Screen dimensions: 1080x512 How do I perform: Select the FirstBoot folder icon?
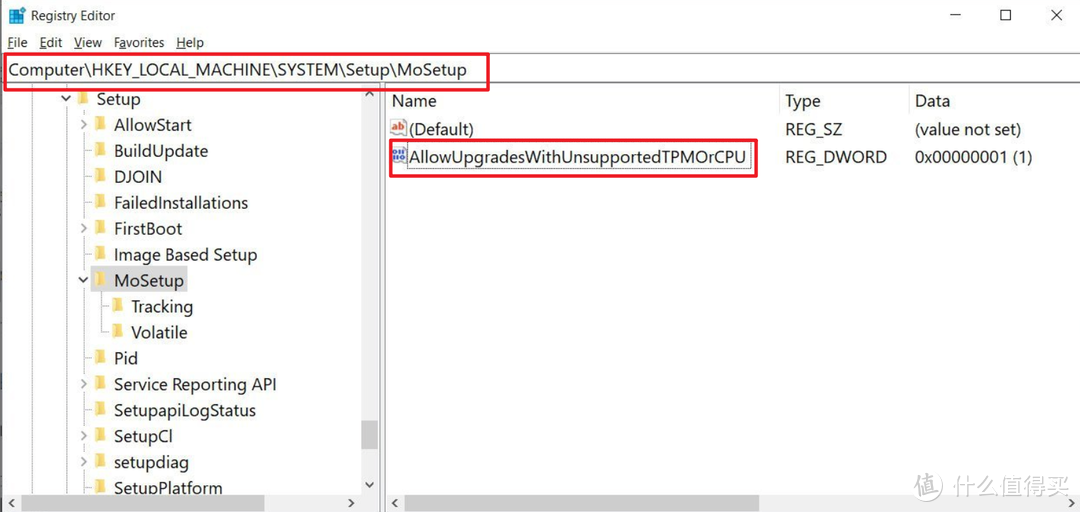(101, 227)
